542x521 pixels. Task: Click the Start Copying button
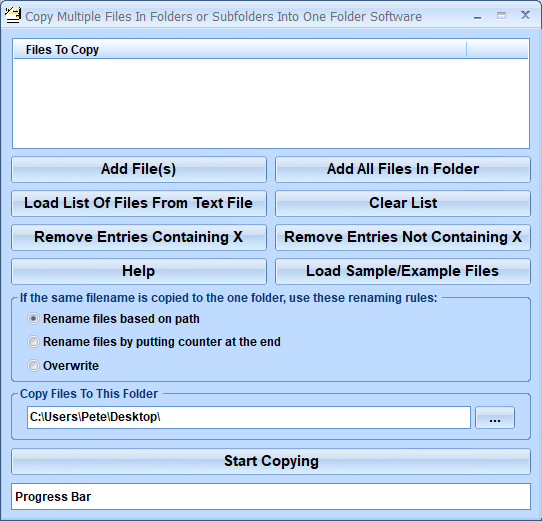point(271,461)
